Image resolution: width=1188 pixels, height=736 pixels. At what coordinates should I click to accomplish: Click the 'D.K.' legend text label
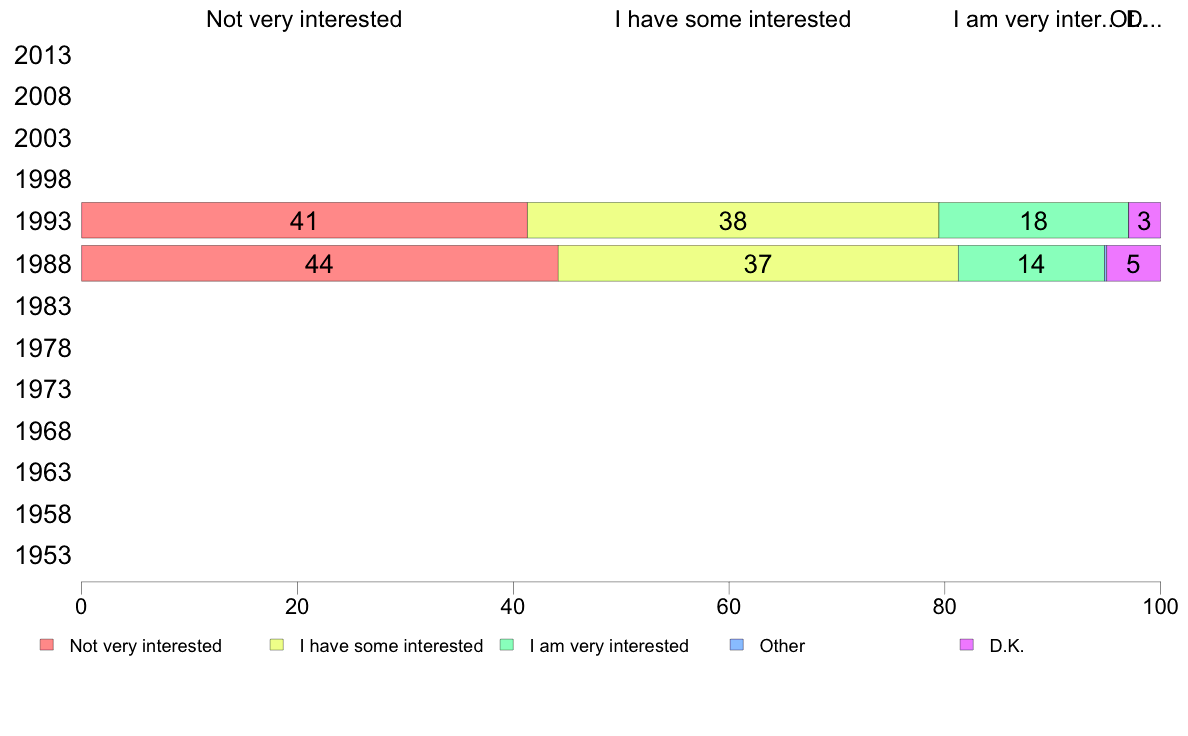tap(1007, 646)
